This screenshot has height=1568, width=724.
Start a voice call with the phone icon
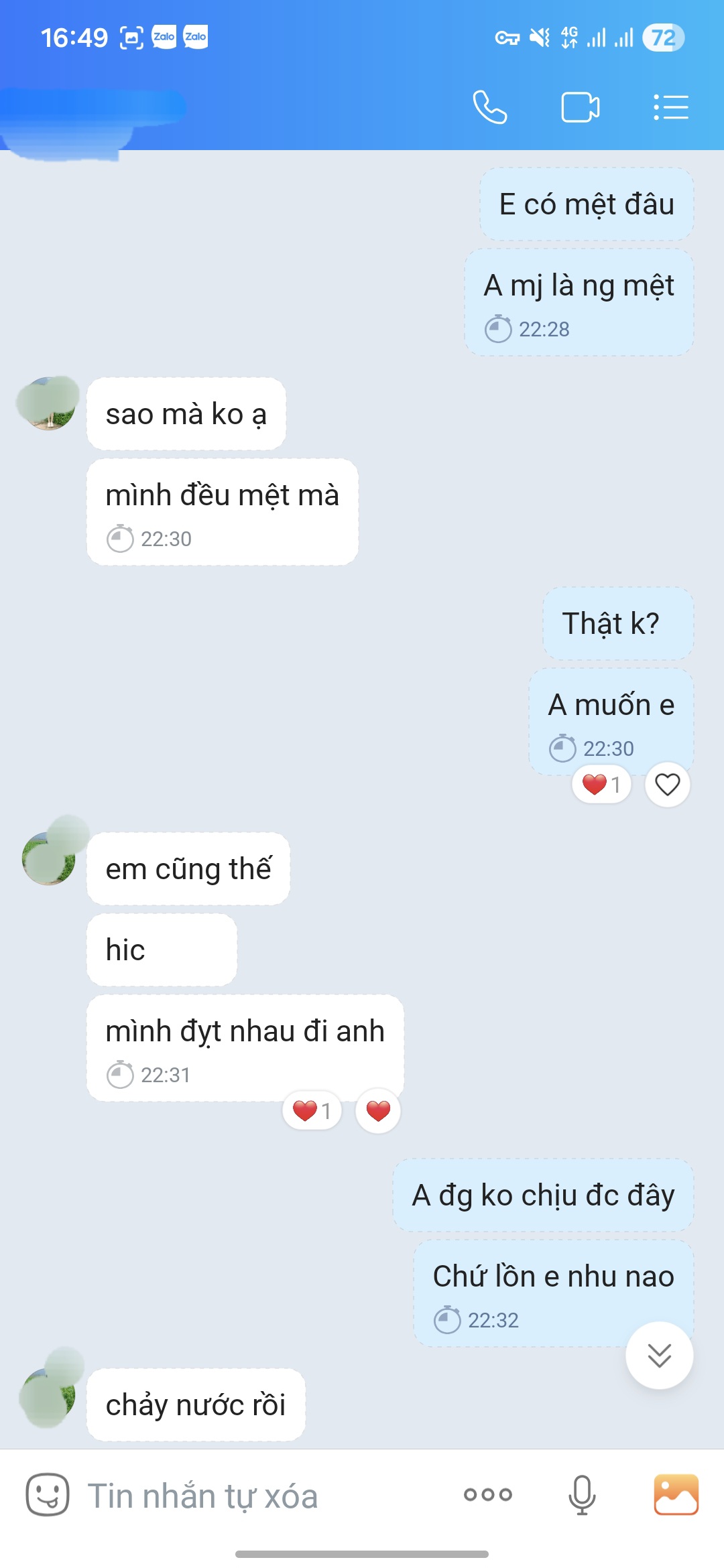(x=489, y=107)
